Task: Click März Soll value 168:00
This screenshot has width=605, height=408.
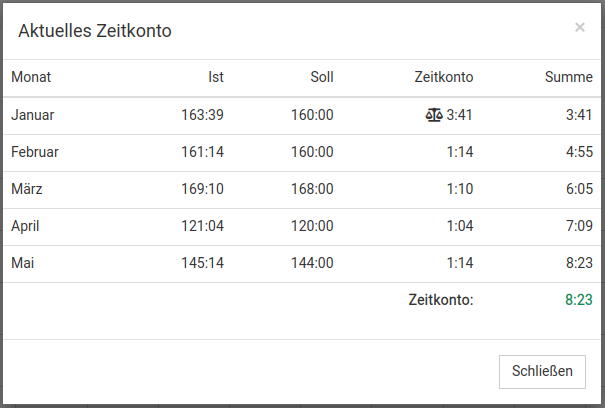Action: click(313, 189)
